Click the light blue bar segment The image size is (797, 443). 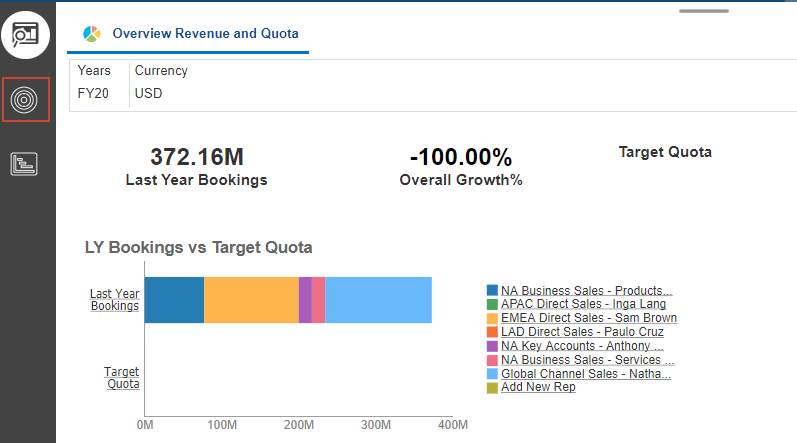coord(378,300)
